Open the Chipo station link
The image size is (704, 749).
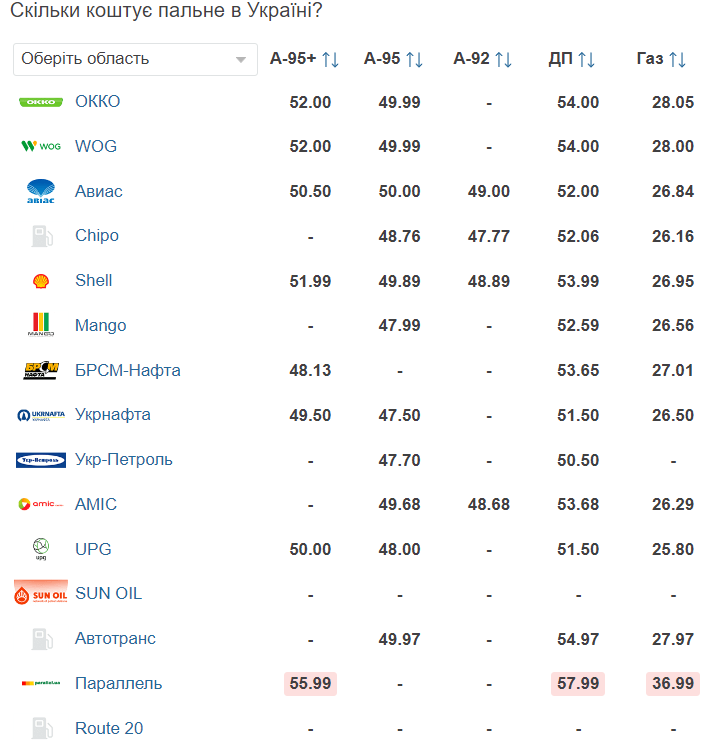(97, 235)
